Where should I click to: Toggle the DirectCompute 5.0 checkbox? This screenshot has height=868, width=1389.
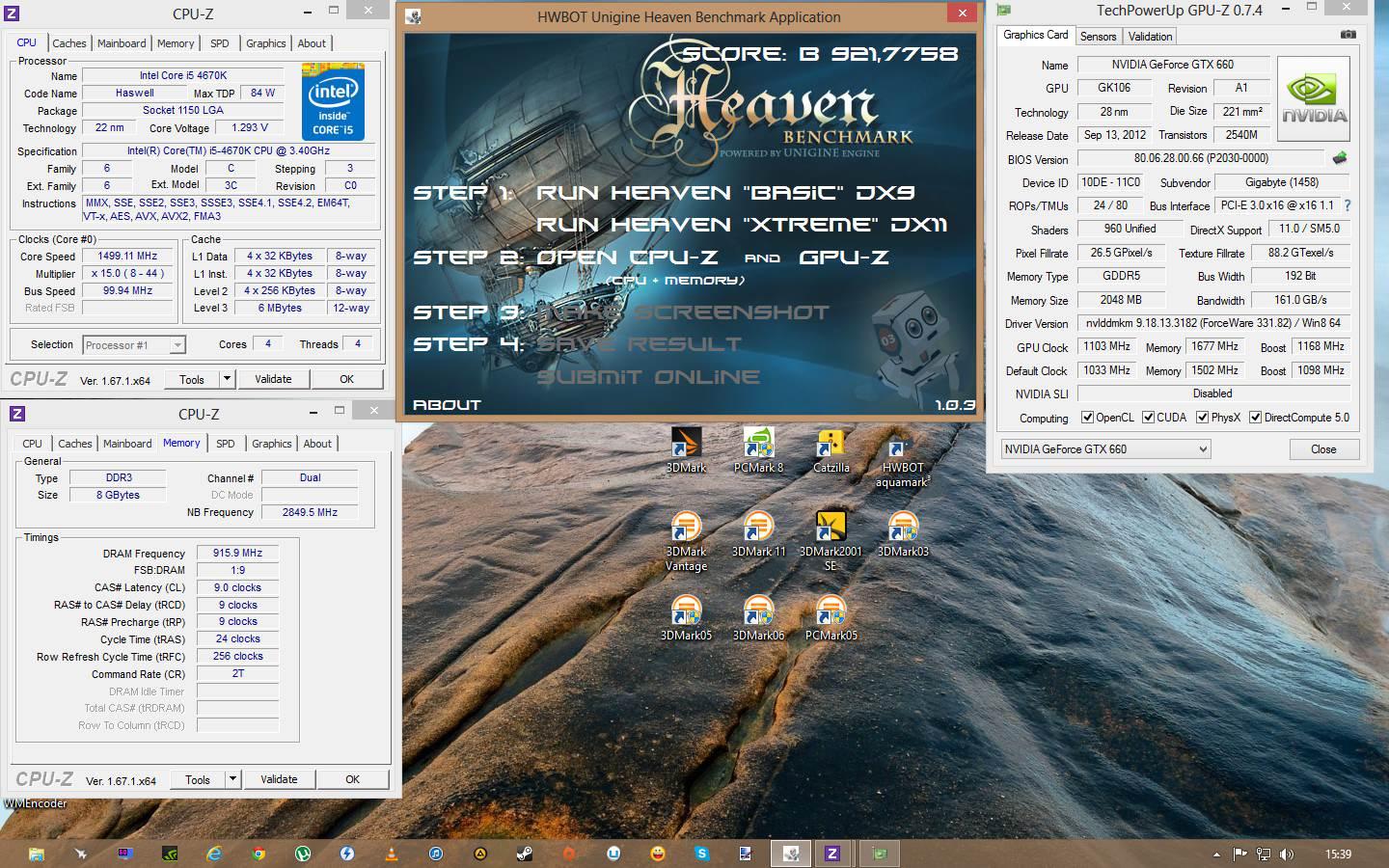point(1255,418)
